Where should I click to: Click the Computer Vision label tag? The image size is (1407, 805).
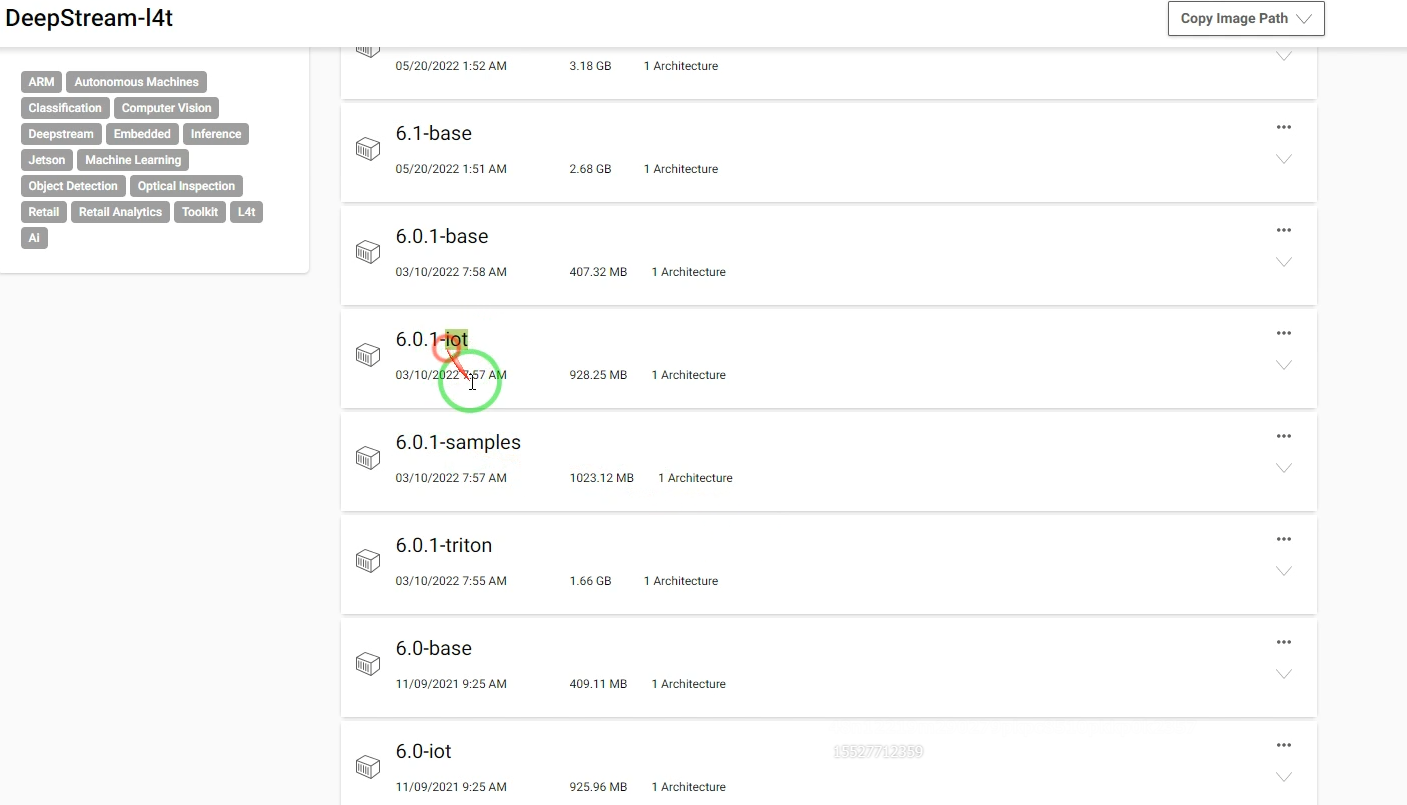click(x=166, y=108)
